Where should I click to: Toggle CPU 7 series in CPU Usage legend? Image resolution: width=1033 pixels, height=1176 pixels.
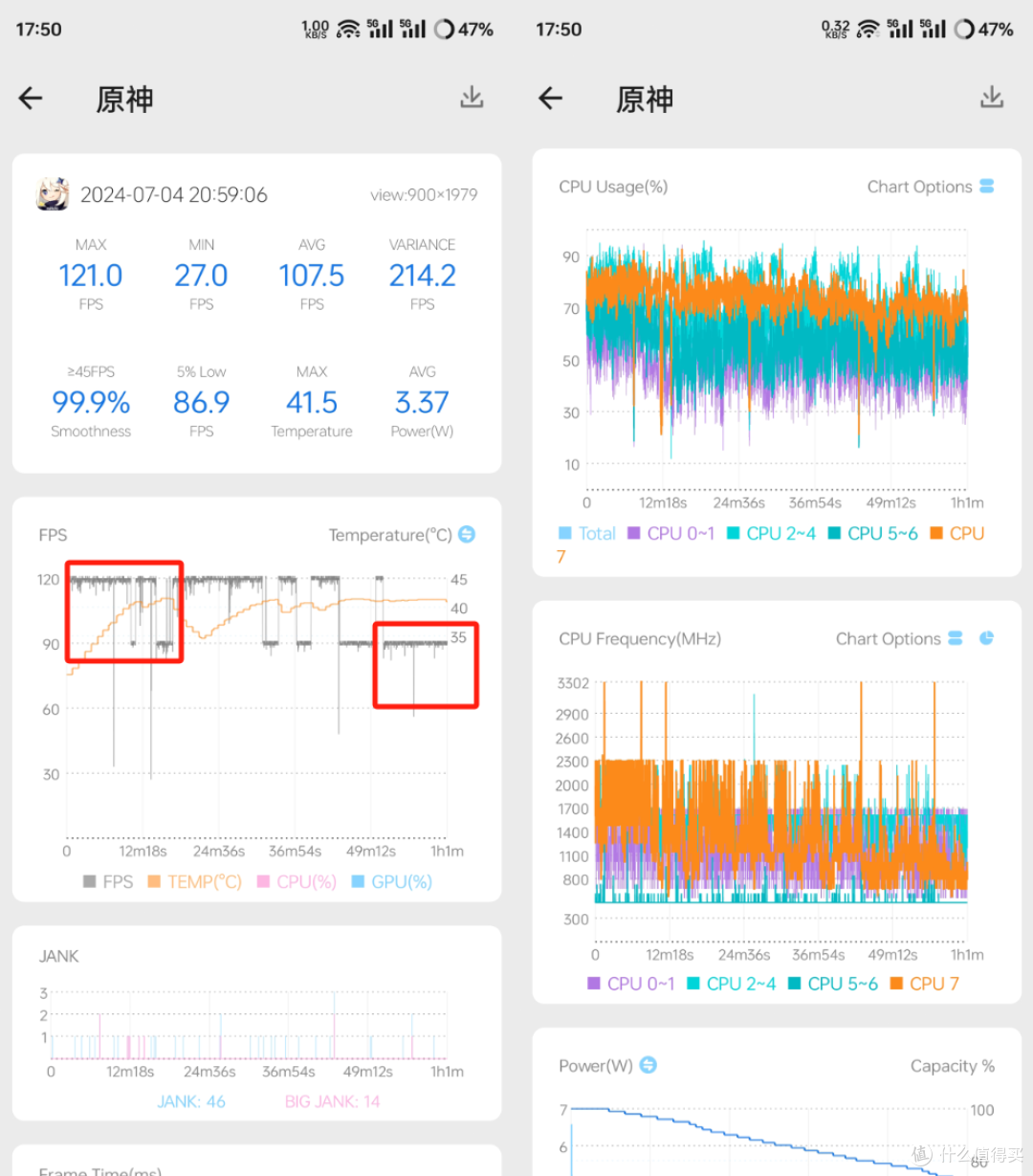[956, 533]
